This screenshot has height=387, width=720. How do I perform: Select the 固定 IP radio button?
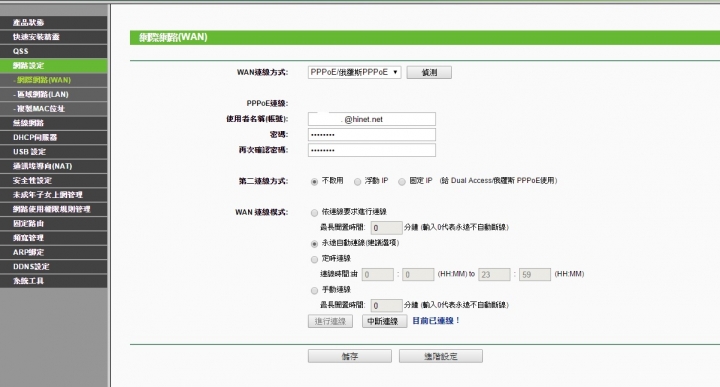coord(402,182)
